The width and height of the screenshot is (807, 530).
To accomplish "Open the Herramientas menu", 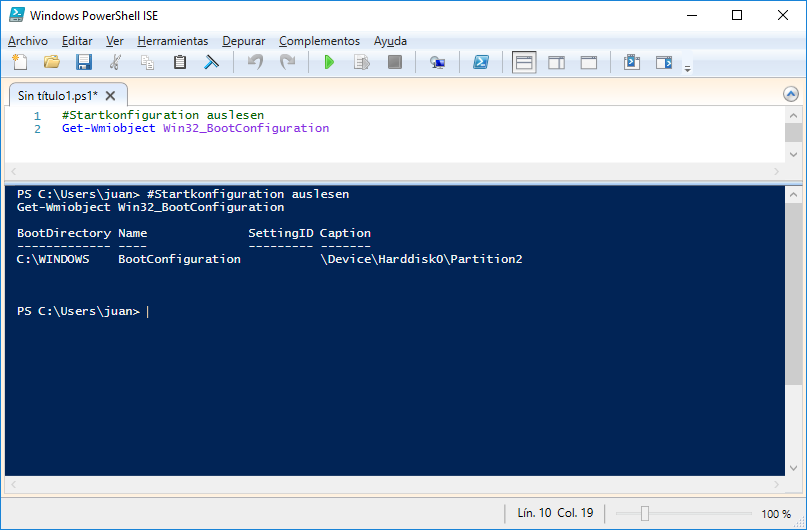I will [x=173, y=41].
